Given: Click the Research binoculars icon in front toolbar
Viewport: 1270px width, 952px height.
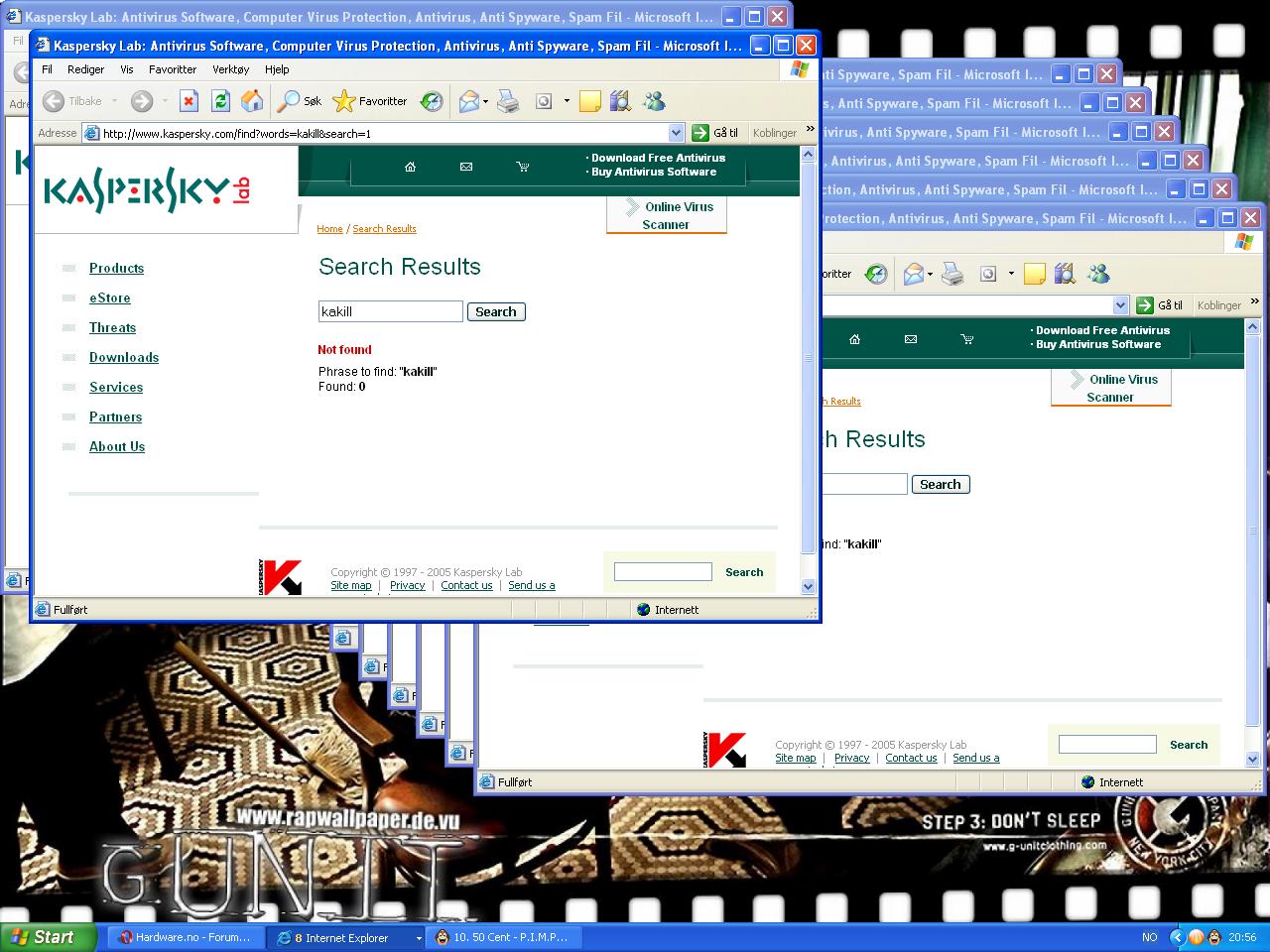Looking at the screenshot, I should [x=620, y=101].
